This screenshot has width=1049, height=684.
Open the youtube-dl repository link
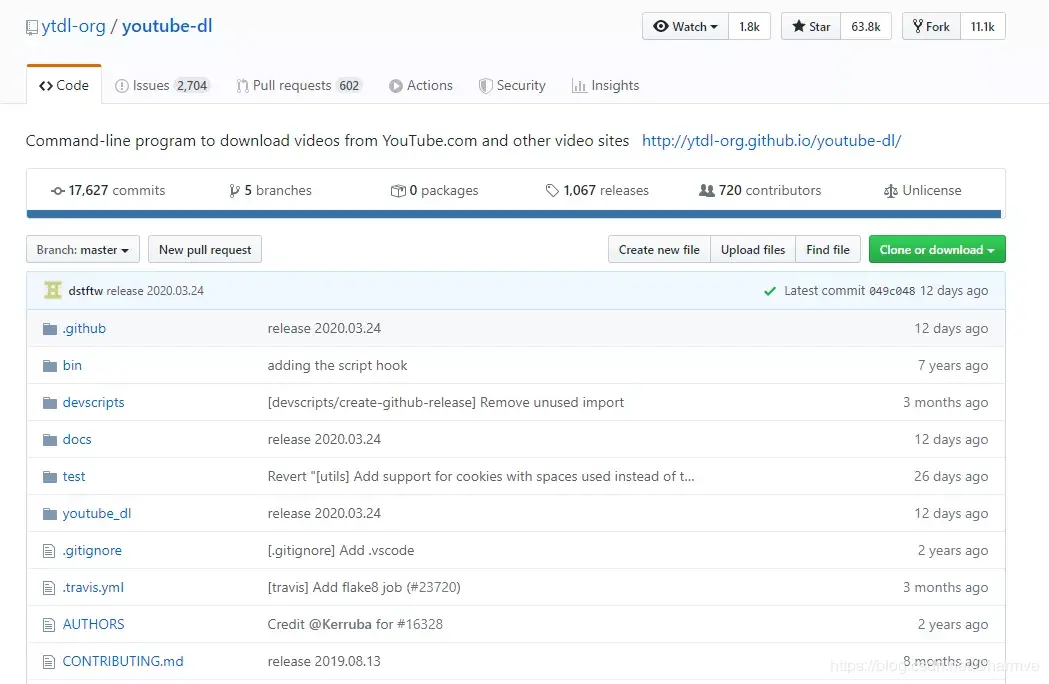click(x=167, y=26)
